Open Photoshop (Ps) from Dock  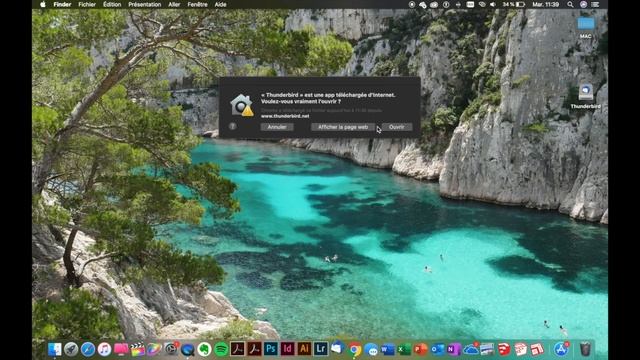tap(271, 349)
